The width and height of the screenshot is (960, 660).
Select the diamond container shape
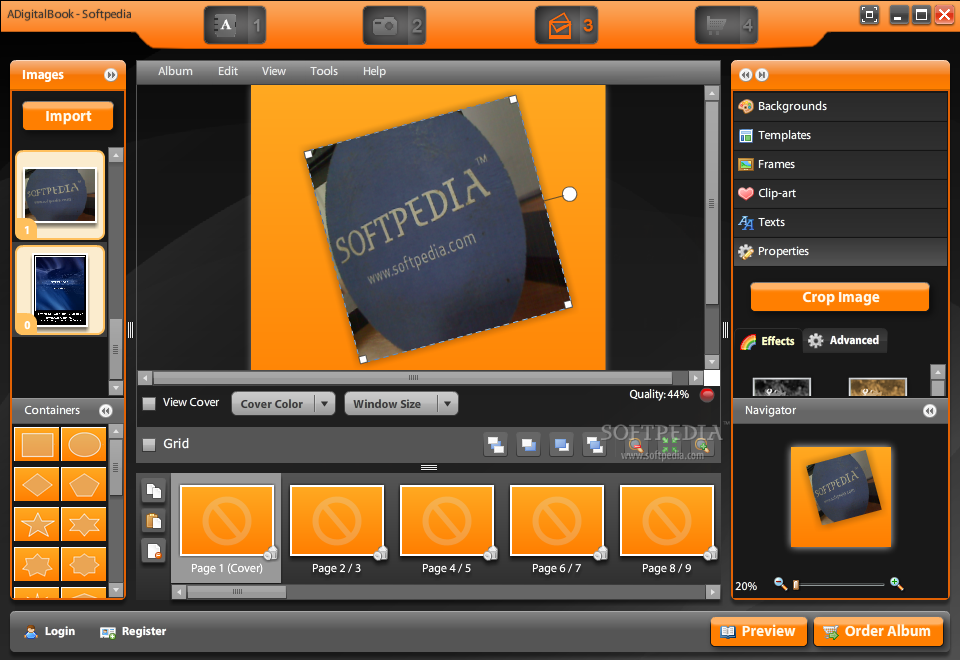(x=37, y=485)
